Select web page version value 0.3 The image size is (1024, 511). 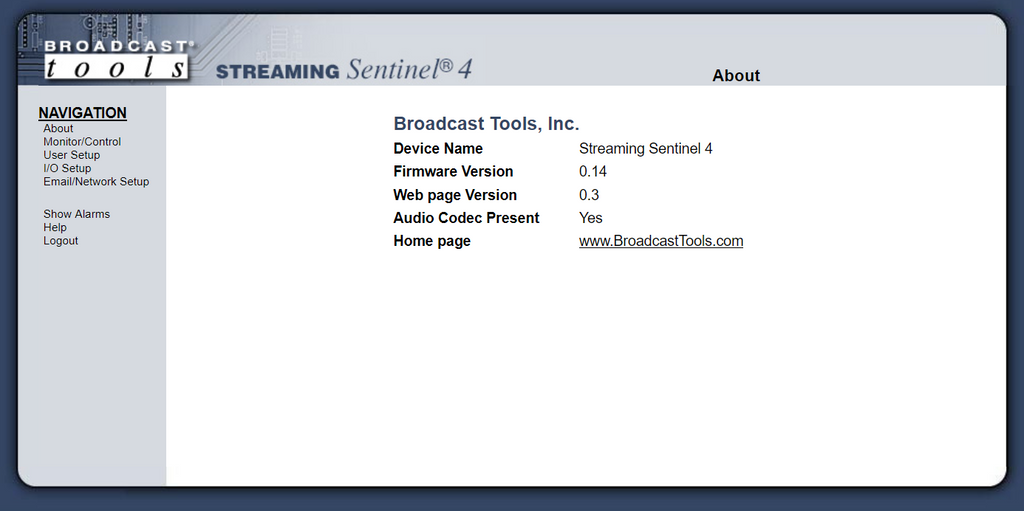(589, 195)
